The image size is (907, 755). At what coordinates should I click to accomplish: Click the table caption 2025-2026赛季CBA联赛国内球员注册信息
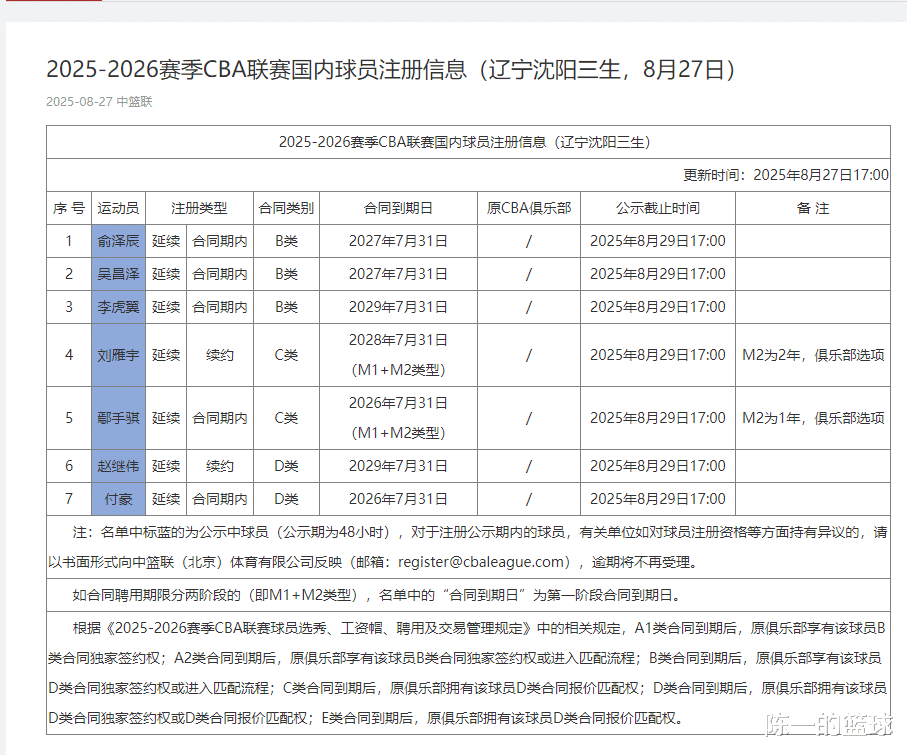tap(464, 142)
